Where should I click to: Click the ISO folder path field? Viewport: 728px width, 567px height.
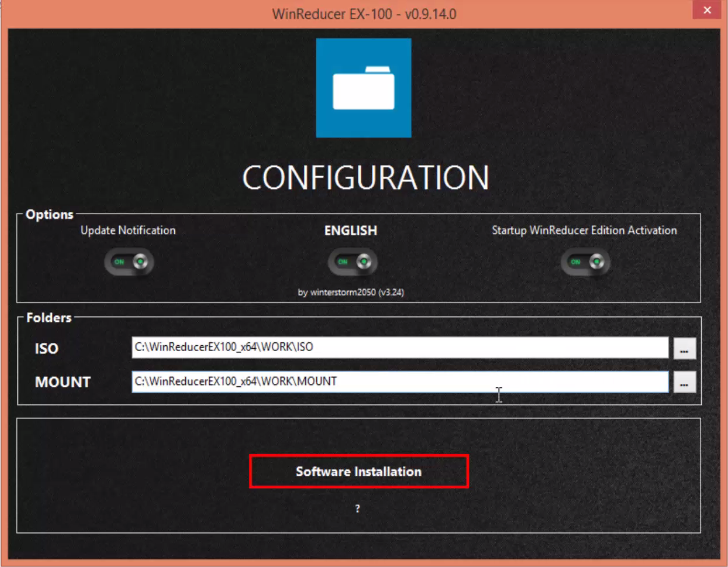pyautogui.click(x=400, y=347)
